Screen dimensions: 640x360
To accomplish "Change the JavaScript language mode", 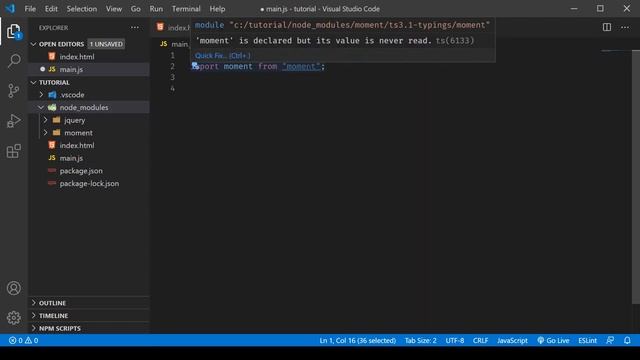I will [x=512, y=340].
